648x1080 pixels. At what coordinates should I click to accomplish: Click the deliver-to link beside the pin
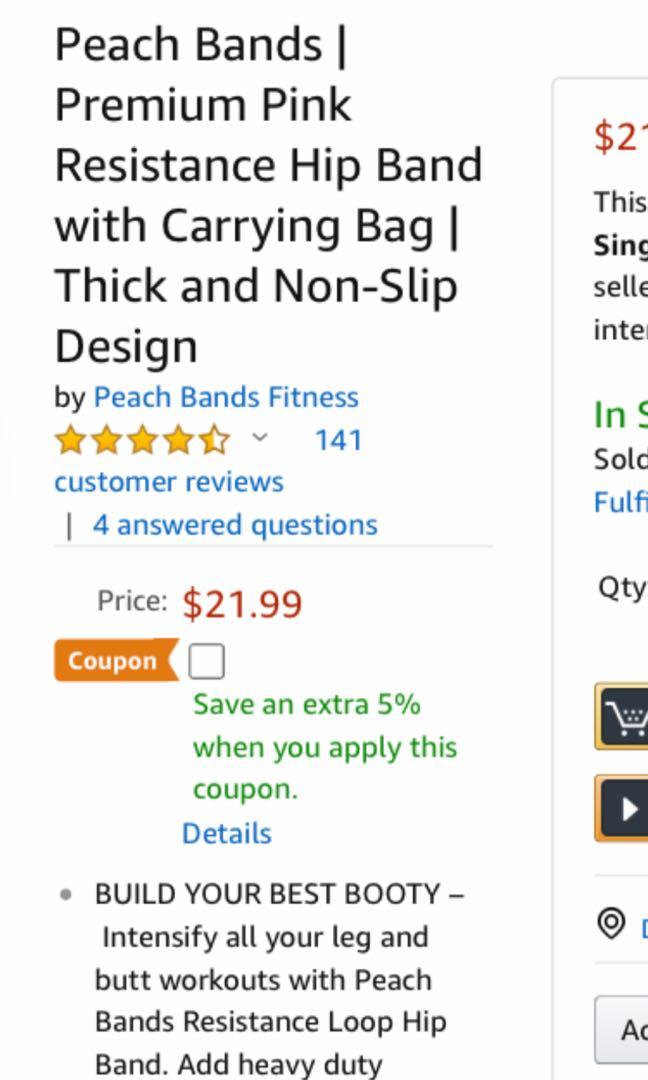[x=644, y=926]
